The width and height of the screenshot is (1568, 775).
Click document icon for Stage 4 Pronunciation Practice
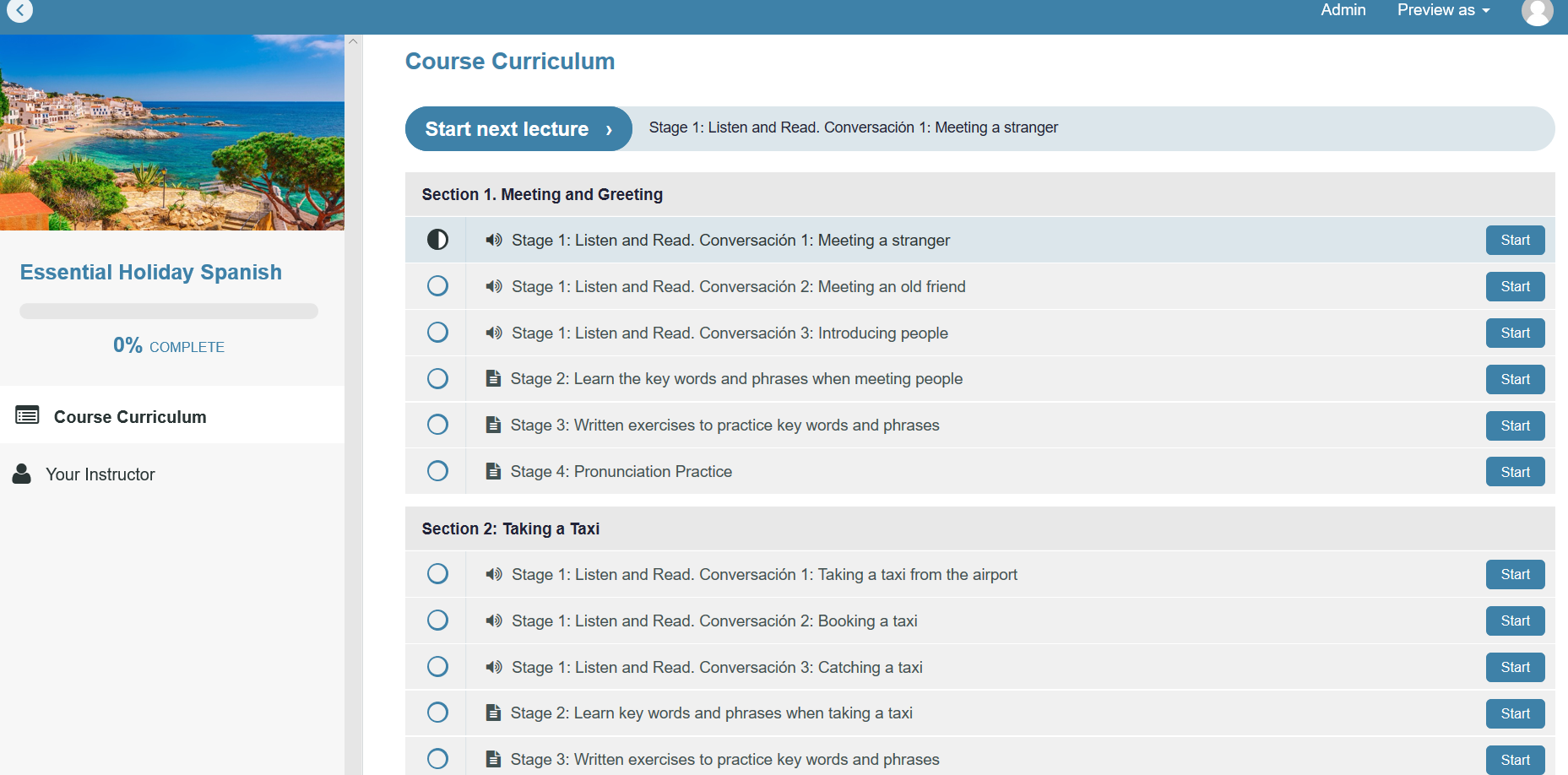pyautogui.click(x=494, y=471)
